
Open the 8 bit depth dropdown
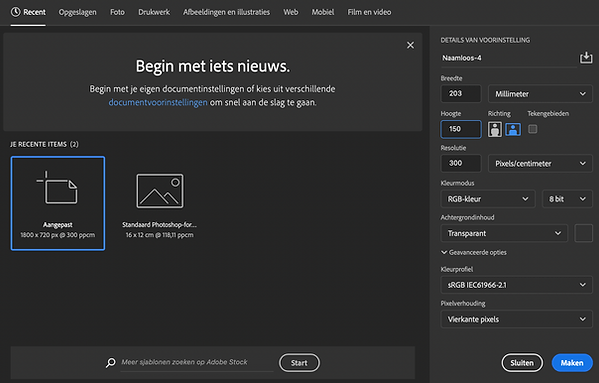click(567, 199)
